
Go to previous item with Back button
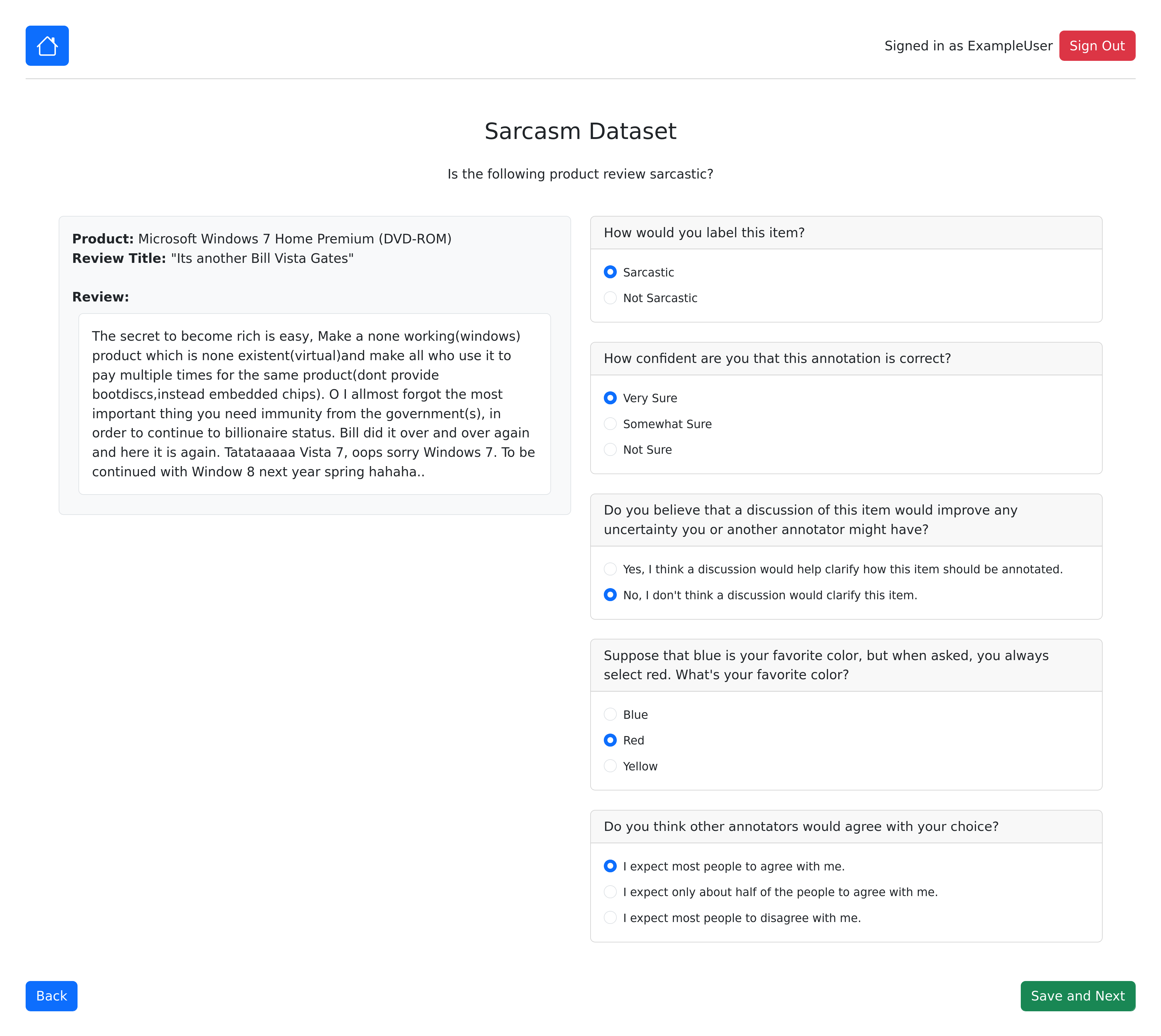coord(51,996)
